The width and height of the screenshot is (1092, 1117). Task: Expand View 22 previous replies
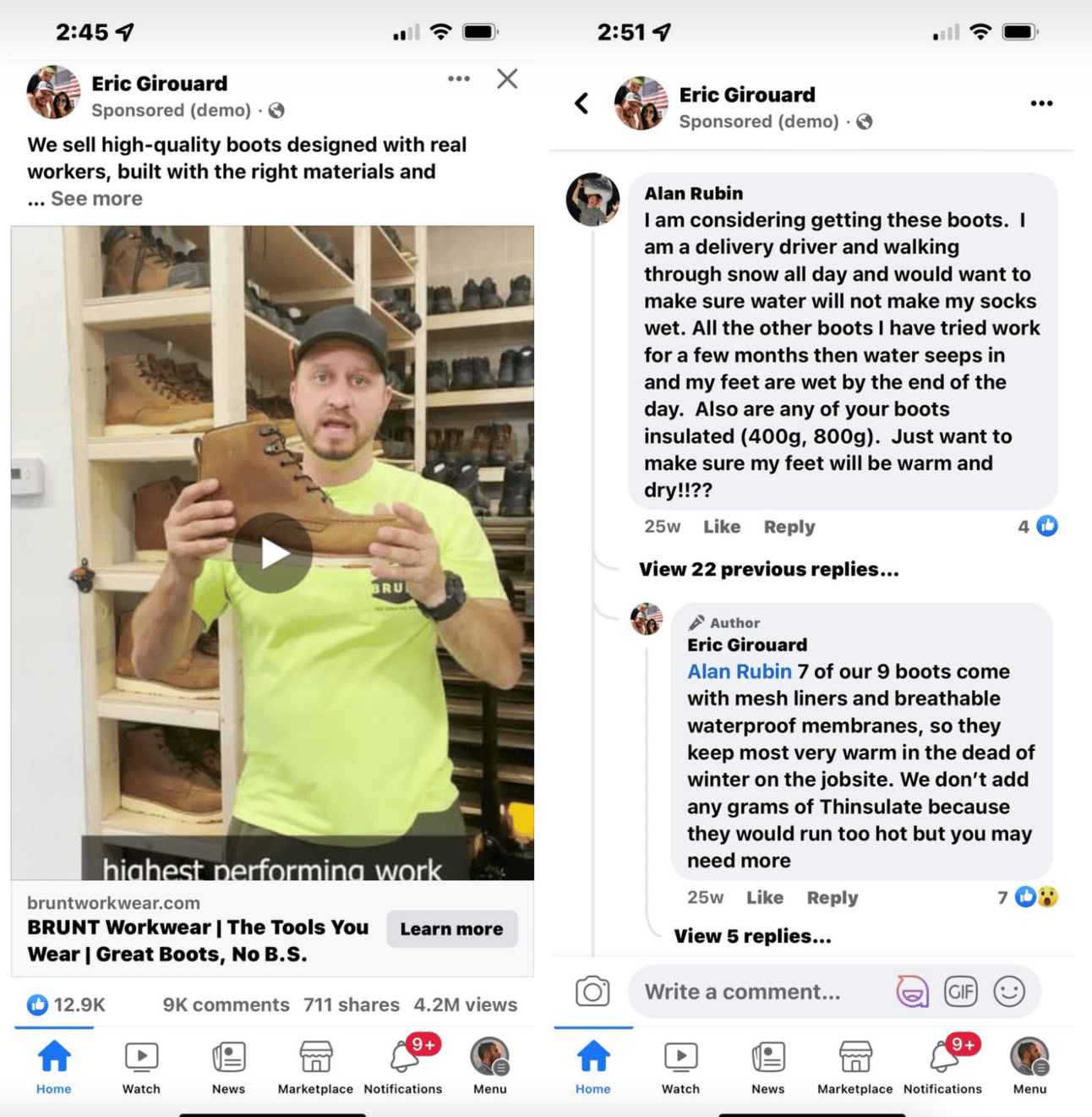[x=768, y=569]
